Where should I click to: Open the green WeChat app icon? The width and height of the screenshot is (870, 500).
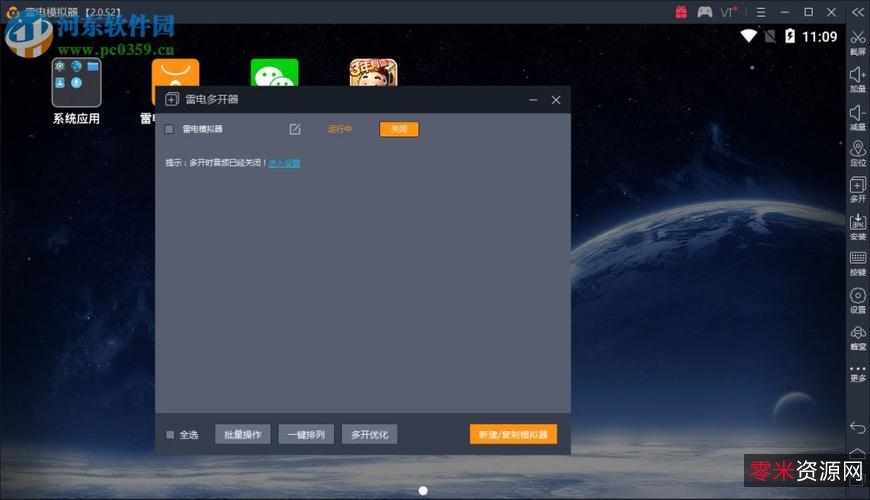[274, 73]
